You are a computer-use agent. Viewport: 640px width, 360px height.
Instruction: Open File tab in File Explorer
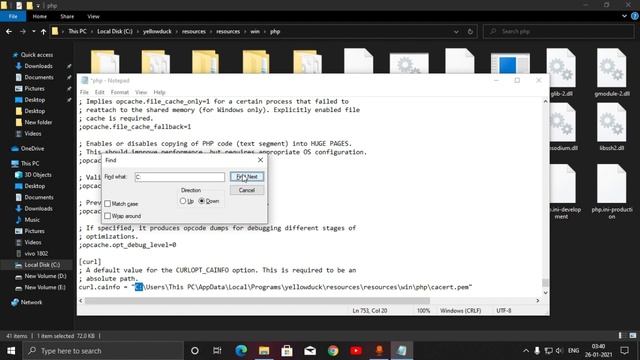(x=13, y=16)
